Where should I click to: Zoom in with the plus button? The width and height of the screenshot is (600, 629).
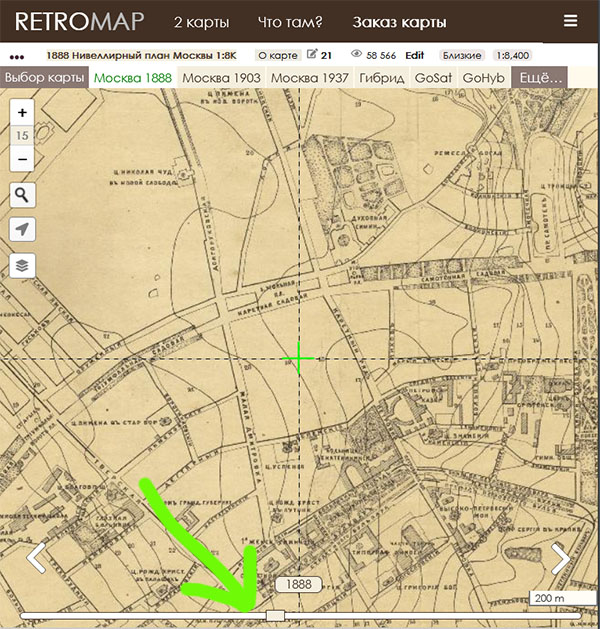coord(22,113)
